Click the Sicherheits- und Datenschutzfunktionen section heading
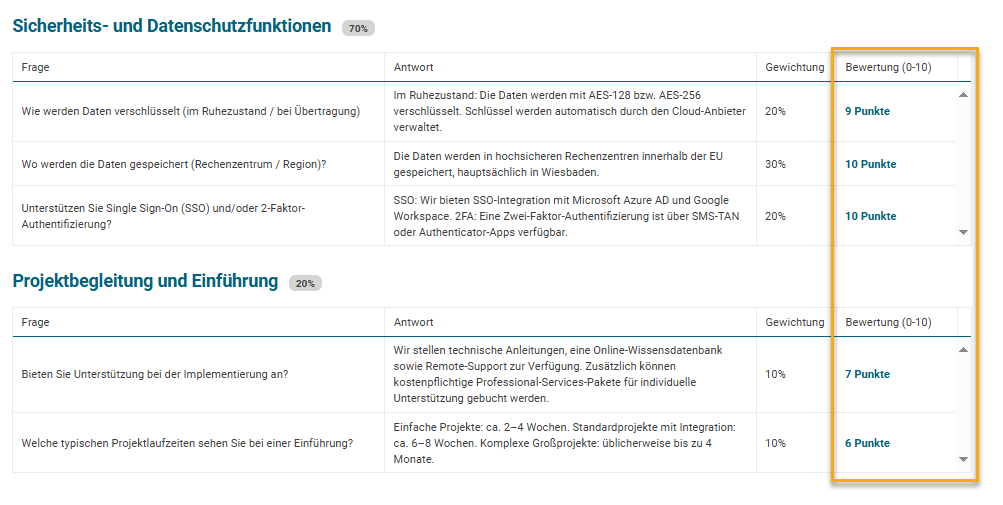Screen dimensions: 1003x505 pos(172,27)
